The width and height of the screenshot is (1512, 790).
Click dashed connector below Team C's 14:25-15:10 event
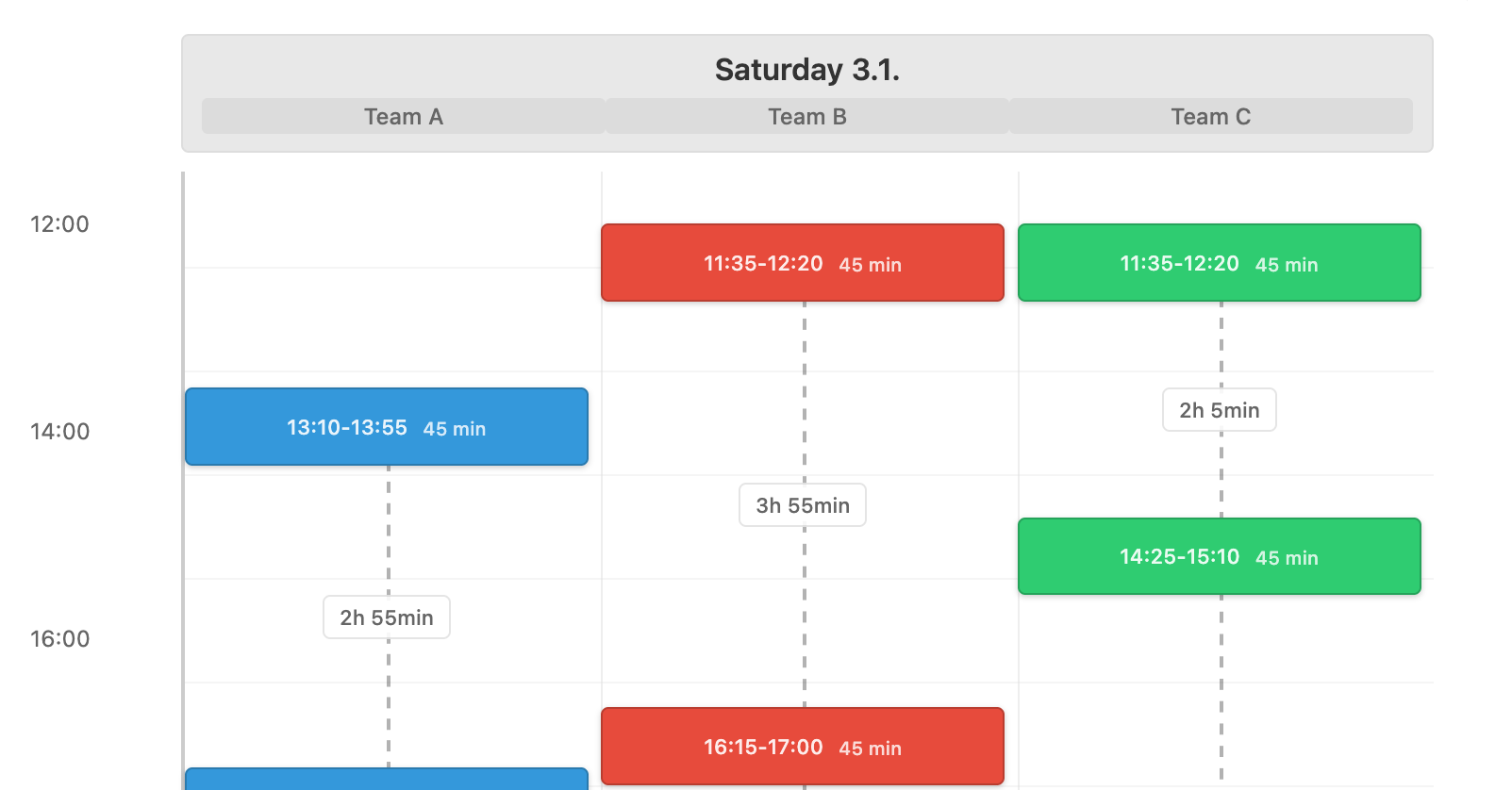[1221, 688]
